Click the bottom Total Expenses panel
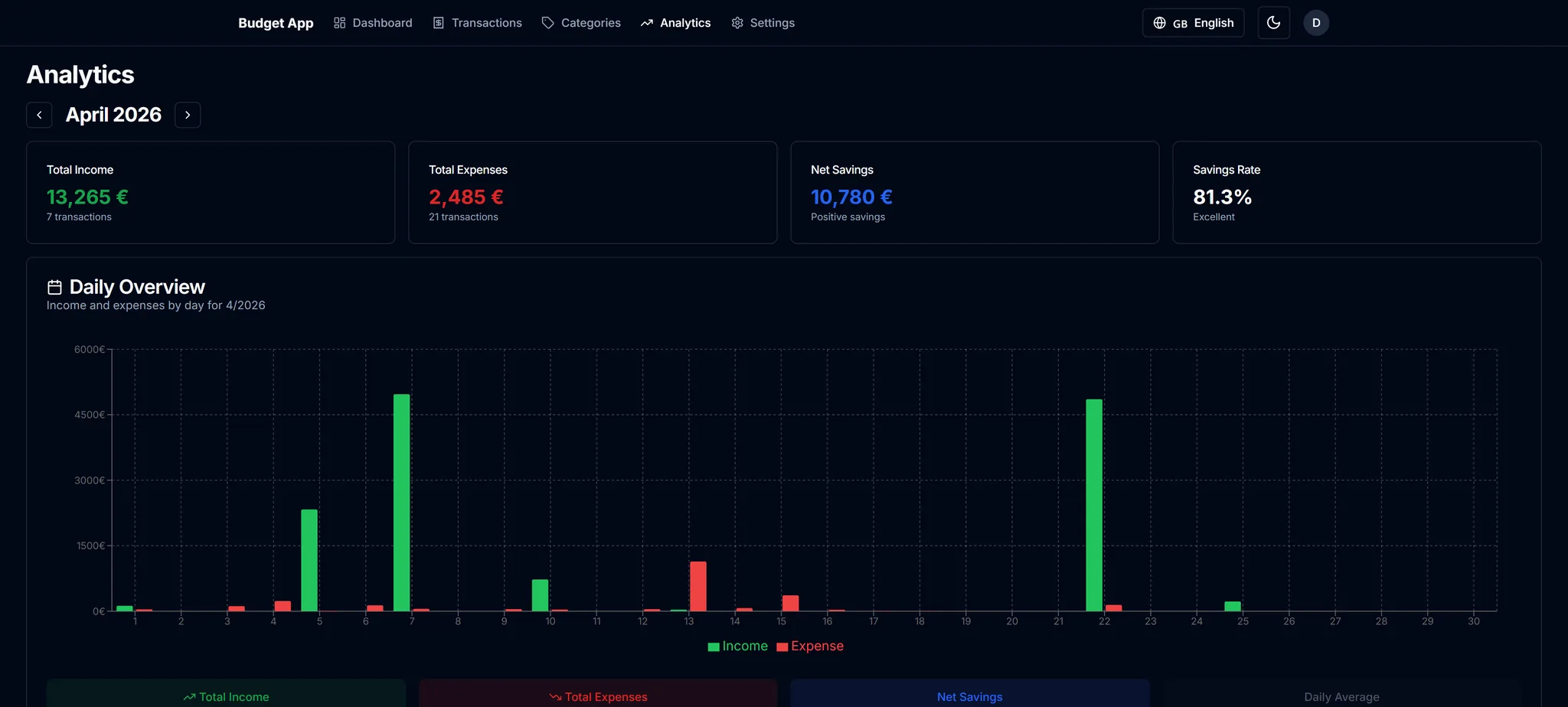Image resolution: width=1568 pixels, height=707 pixels. (598, 693)
